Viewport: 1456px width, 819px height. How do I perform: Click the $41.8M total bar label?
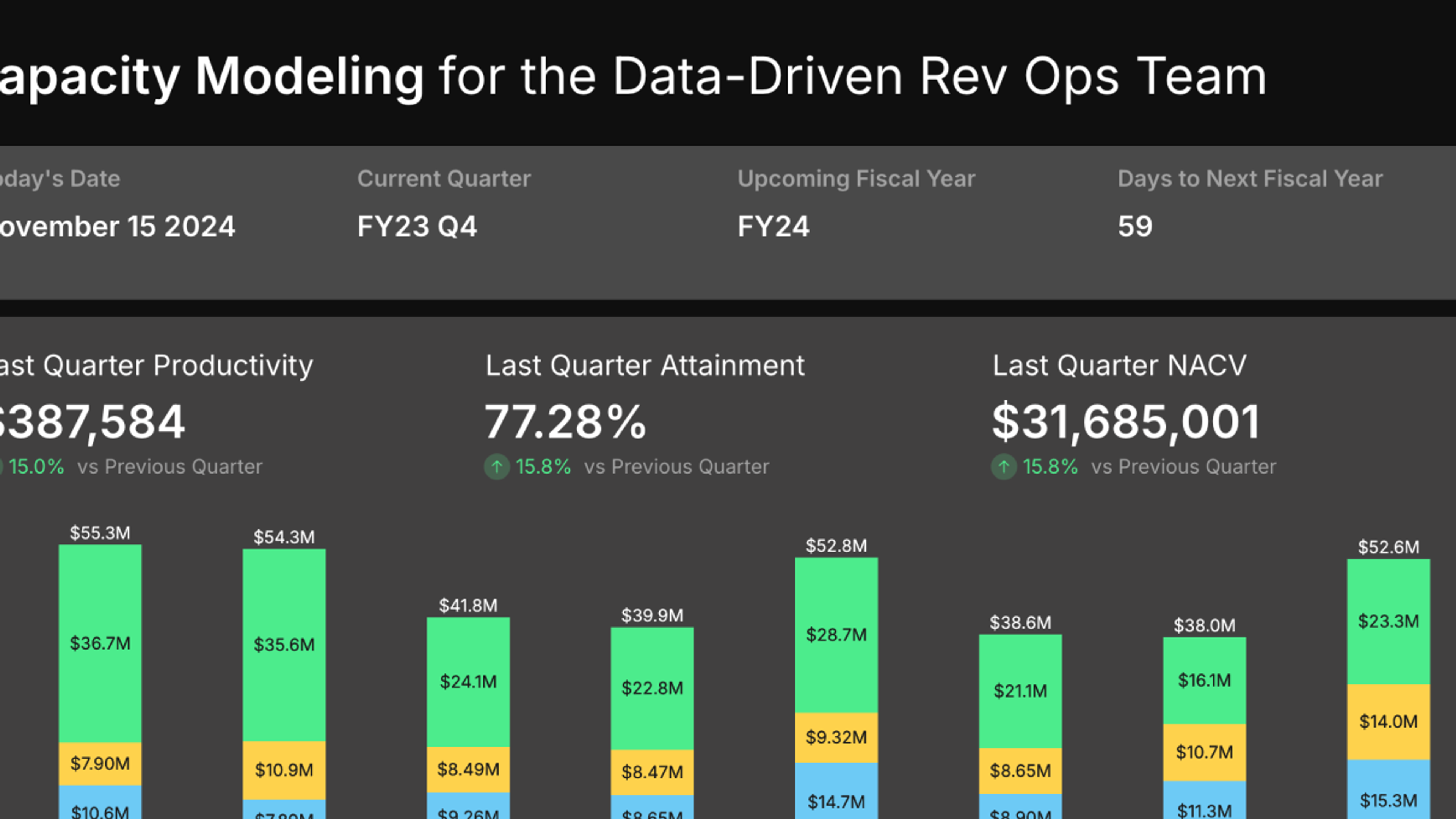pyautogui.click(x=468, y=606)
